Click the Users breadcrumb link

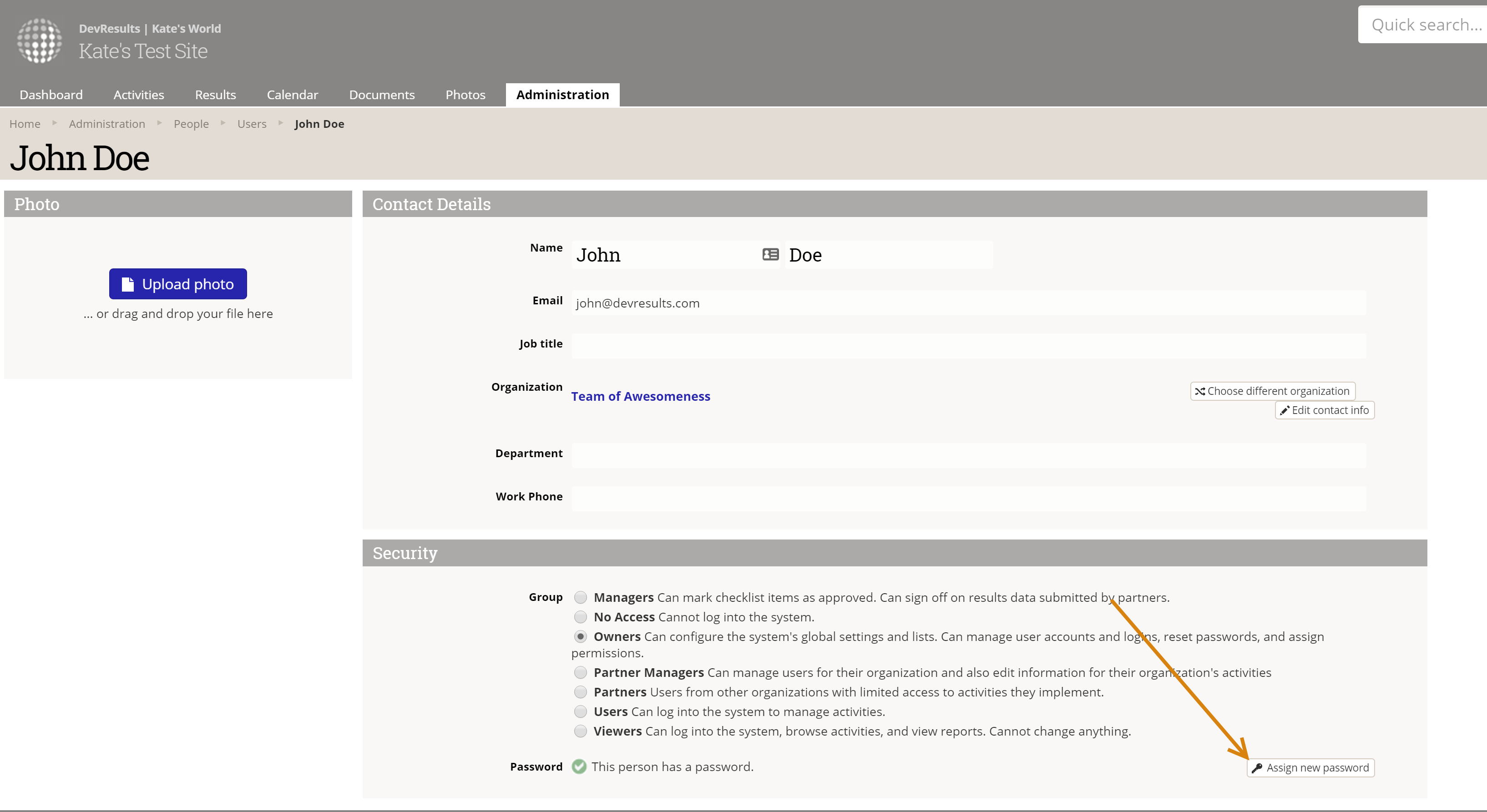coord(252,124)
